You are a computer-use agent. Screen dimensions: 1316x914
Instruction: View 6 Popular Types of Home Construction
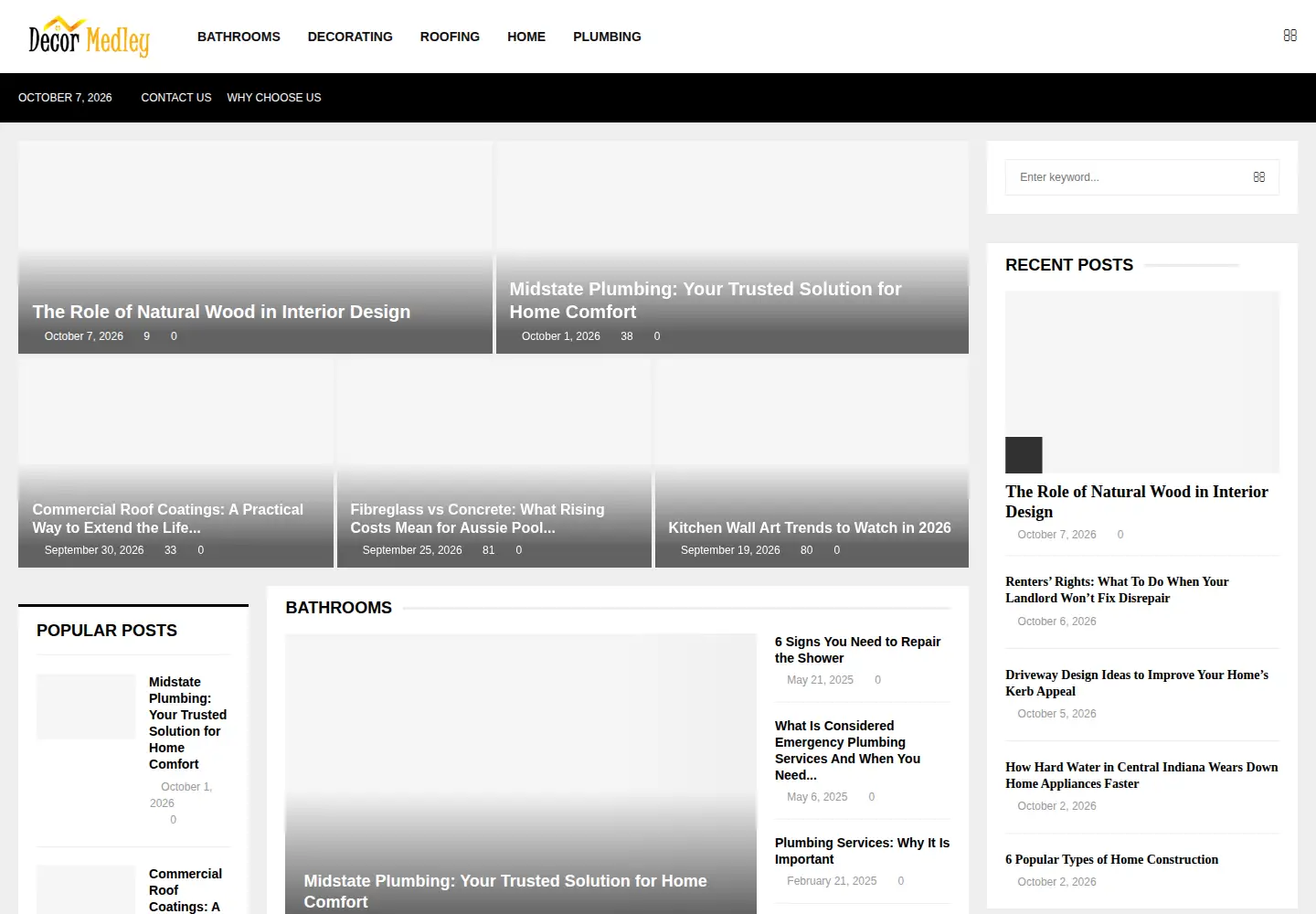coord(1111,859)
